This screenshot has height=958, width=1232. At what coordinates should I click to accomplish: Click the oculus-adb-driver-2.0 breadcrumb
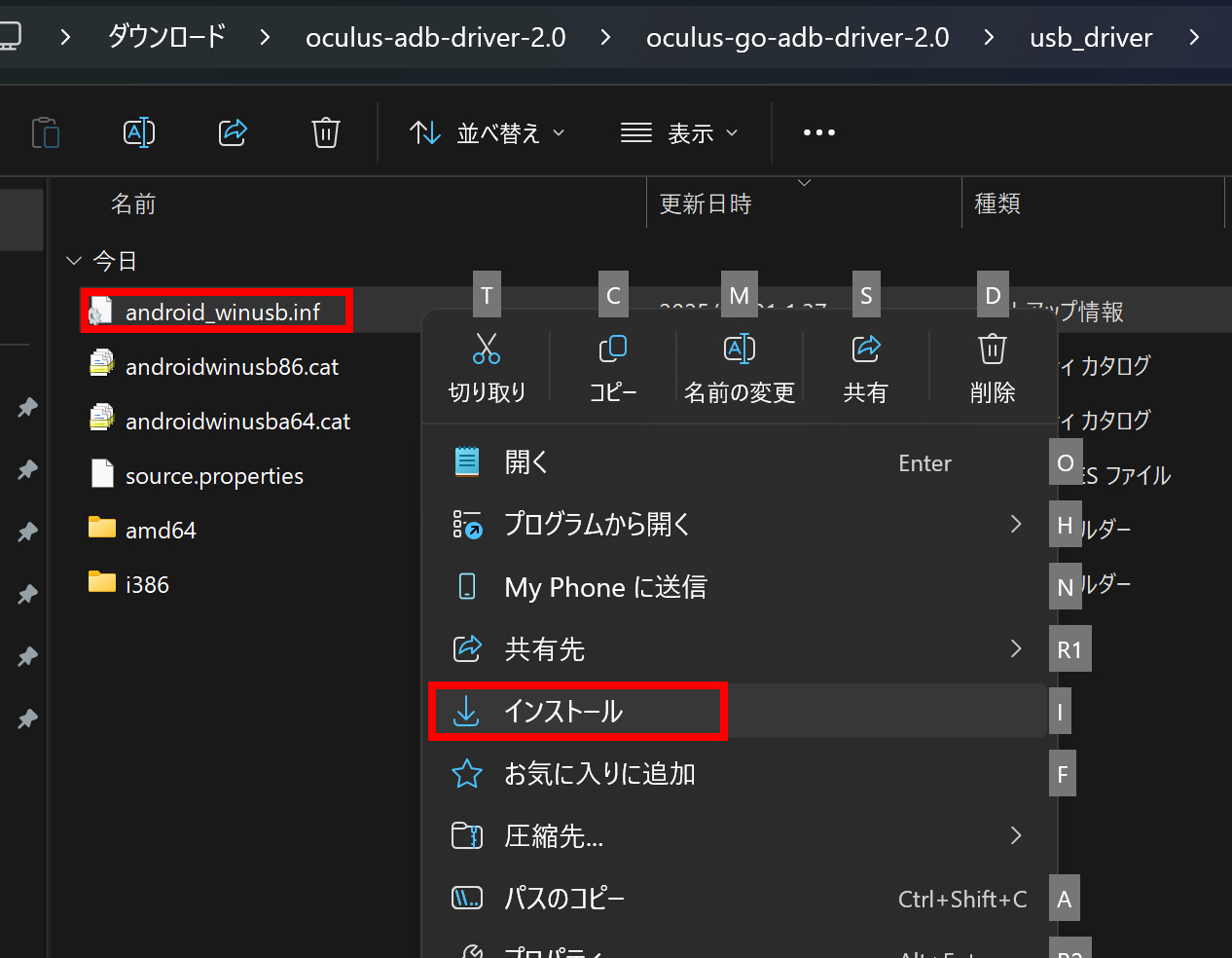click(435, 38)
